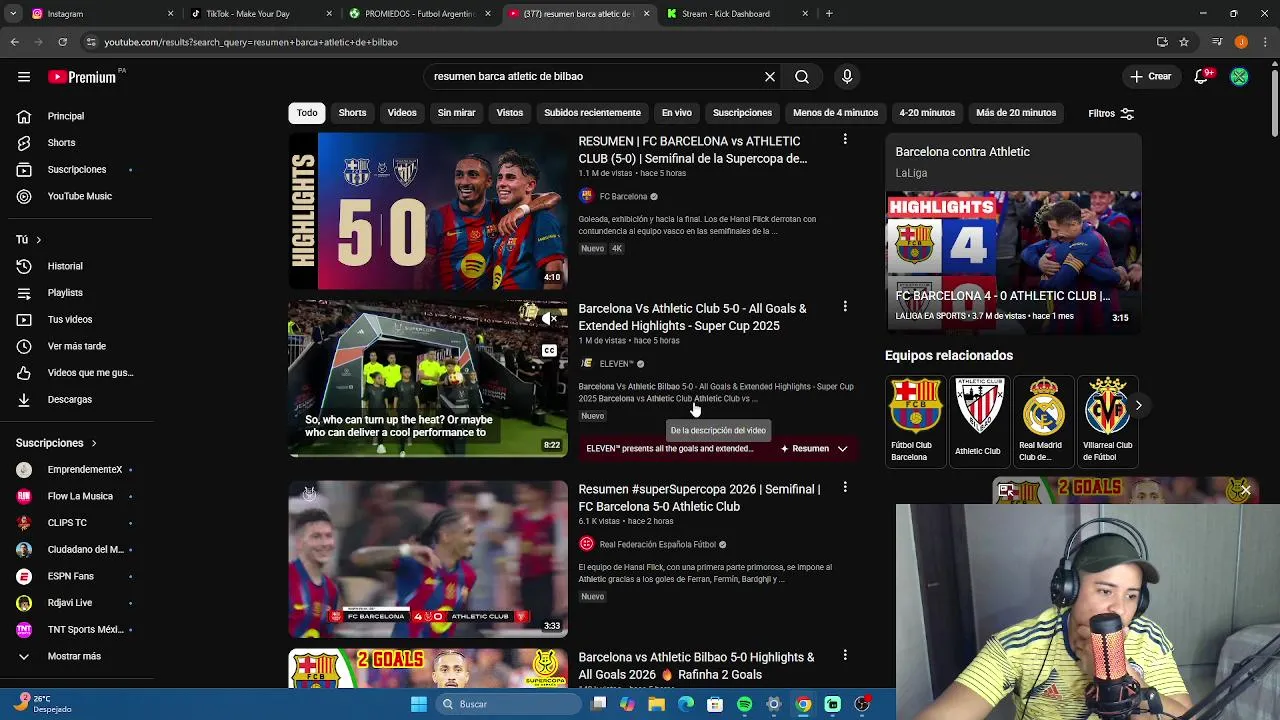Open more options for FC Barcelona RESUMEN video

[x=845, y=140]
